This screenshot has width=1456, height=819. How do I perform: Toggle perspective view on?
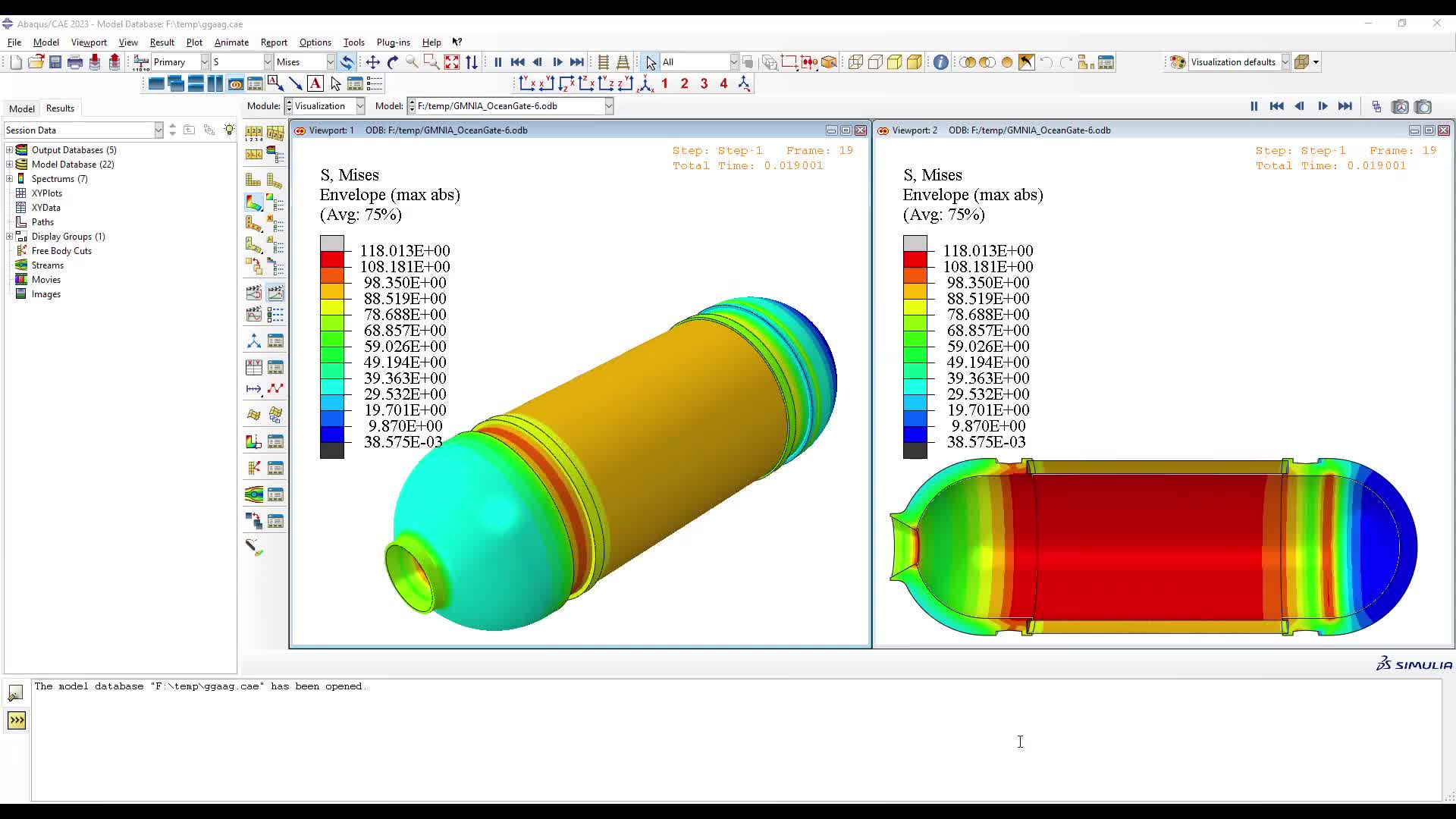623,62
